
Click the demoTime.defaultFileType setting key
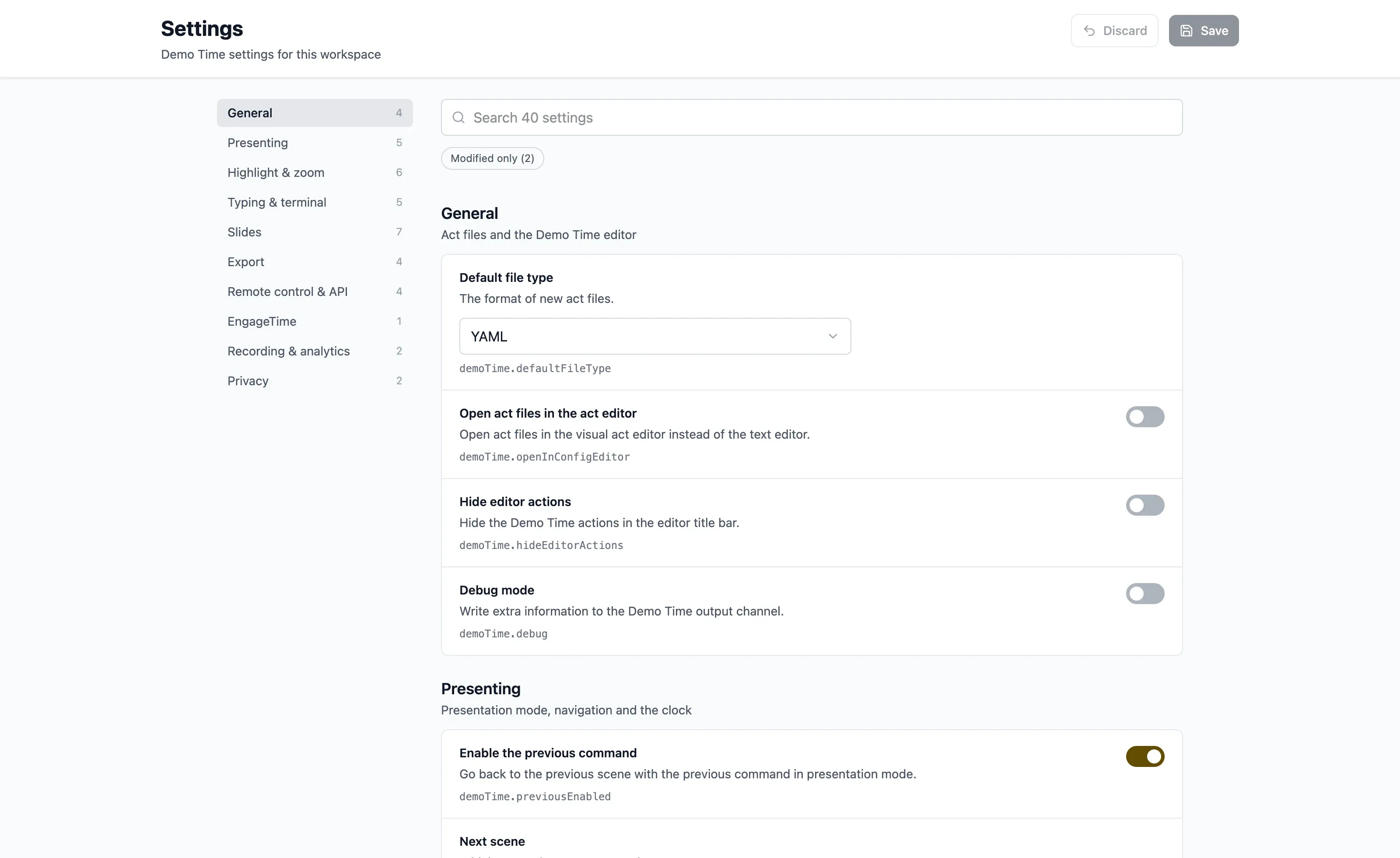click(535, 369)
